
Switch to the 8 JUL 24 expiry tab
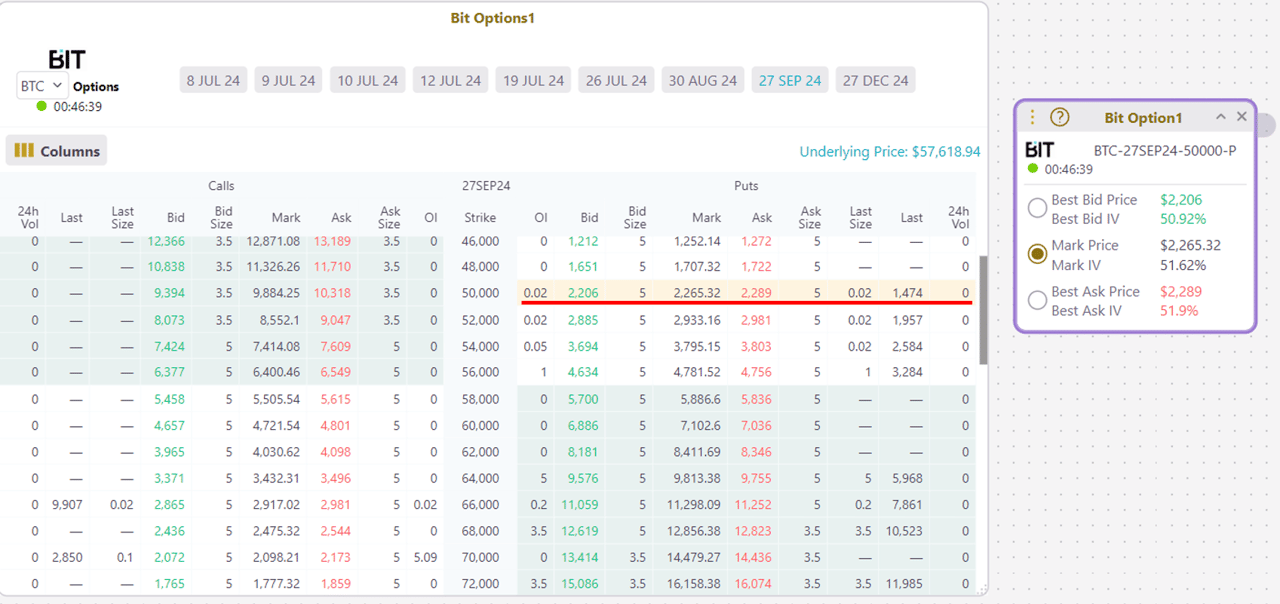[x=213, y=80]
